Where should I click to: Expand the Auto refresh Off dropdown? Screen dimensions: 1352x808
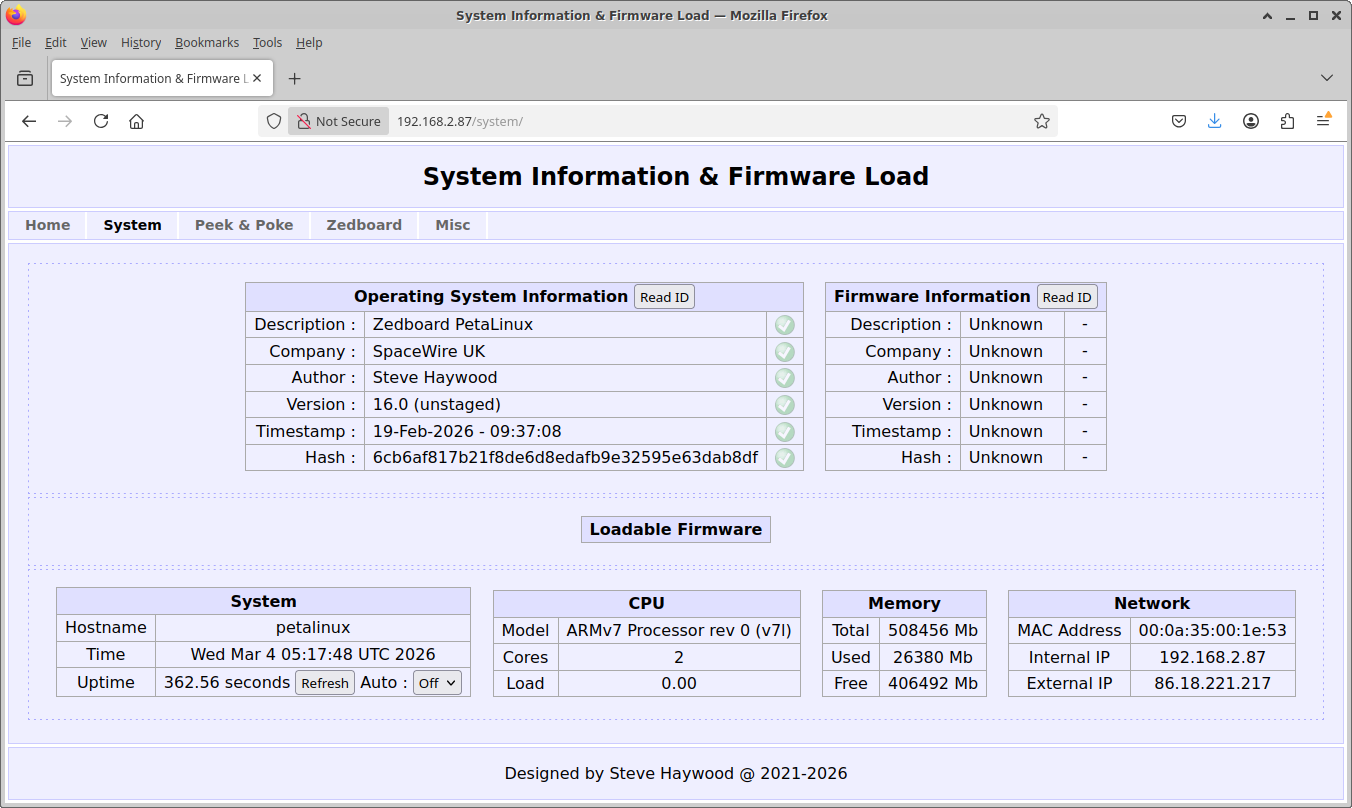437,683
